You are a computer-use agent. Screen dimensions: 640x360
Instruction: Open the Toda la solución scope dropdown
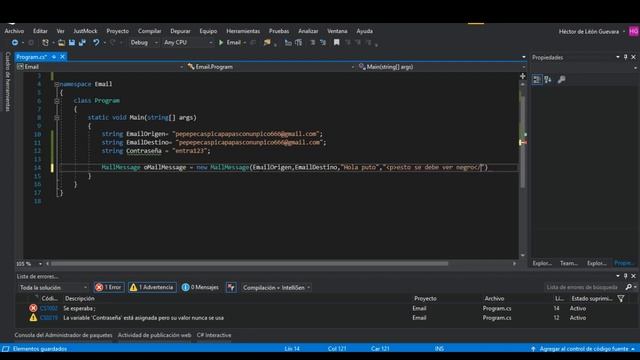(53, 287)
